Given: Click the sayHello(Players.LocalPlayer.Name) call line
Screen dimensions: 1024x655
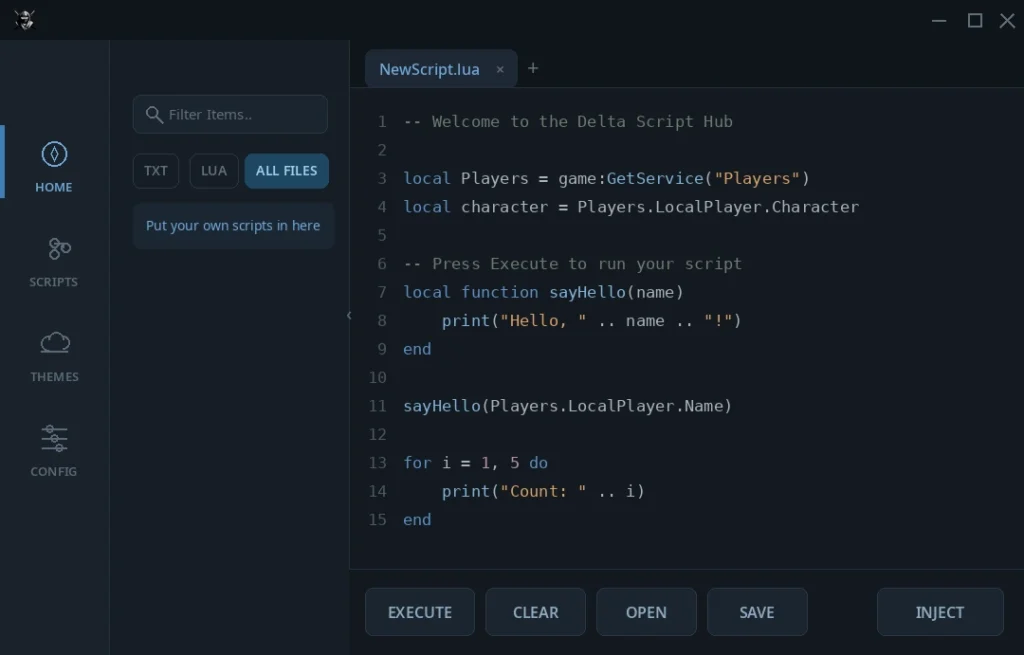Looking at the screenshot, I should tap(568, 406).
